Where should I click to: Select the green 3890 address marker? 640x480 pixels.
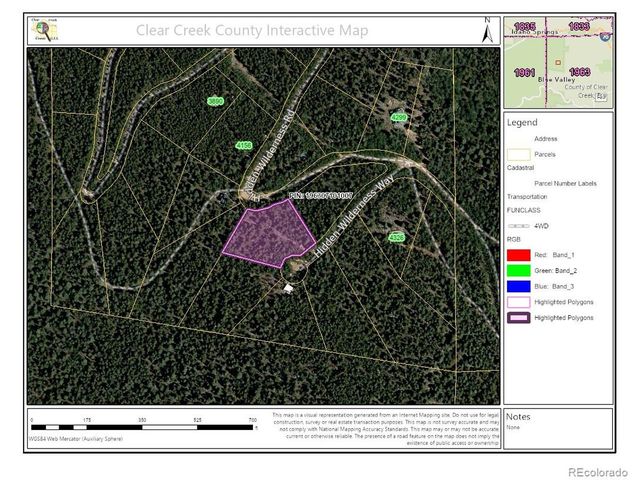pos(216,101)
